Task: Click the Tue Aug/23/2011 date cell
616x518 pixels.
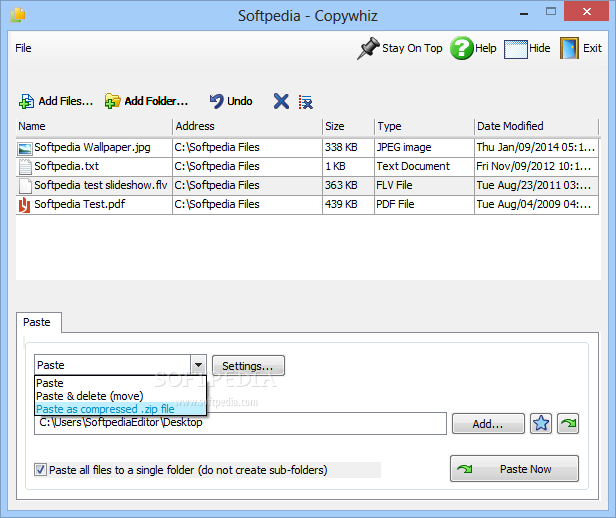Action: pos(534,185)
